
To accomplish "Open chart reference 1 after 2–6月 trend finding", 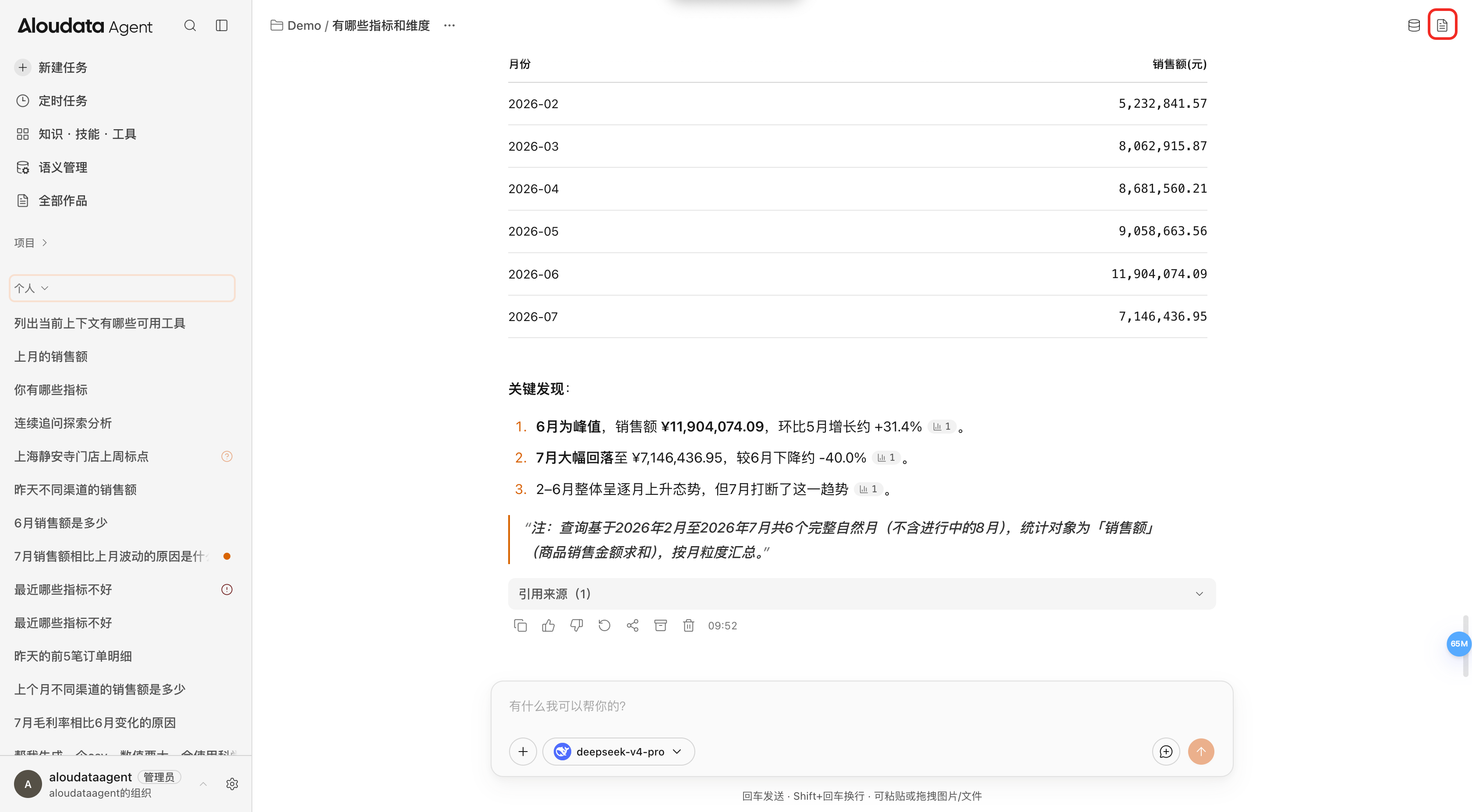I will [868, 489].
